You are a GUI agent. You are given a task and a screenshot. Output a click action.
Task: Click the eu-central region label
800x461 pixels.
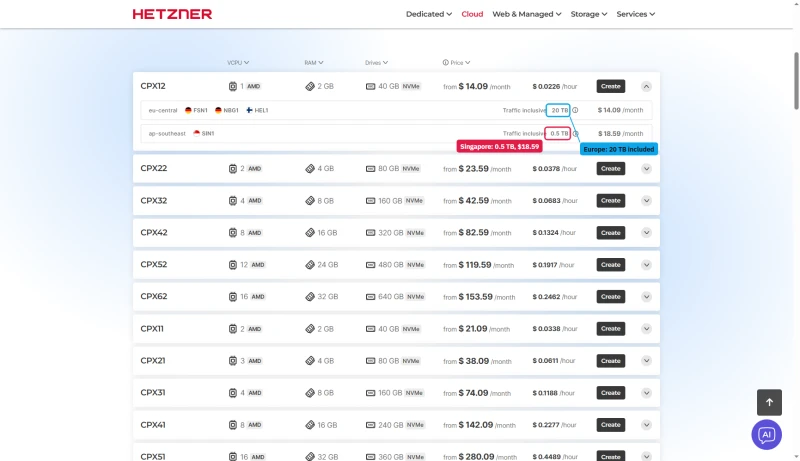click(x=163, y=110)
